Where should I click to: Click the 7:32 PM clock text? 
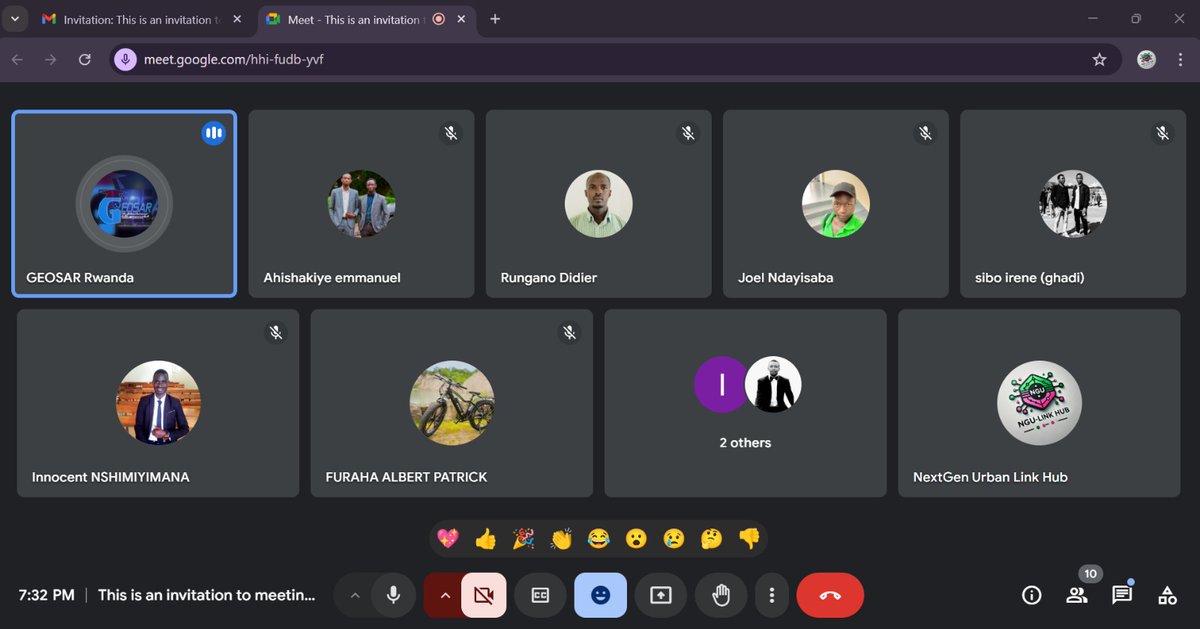click(46, 595)
